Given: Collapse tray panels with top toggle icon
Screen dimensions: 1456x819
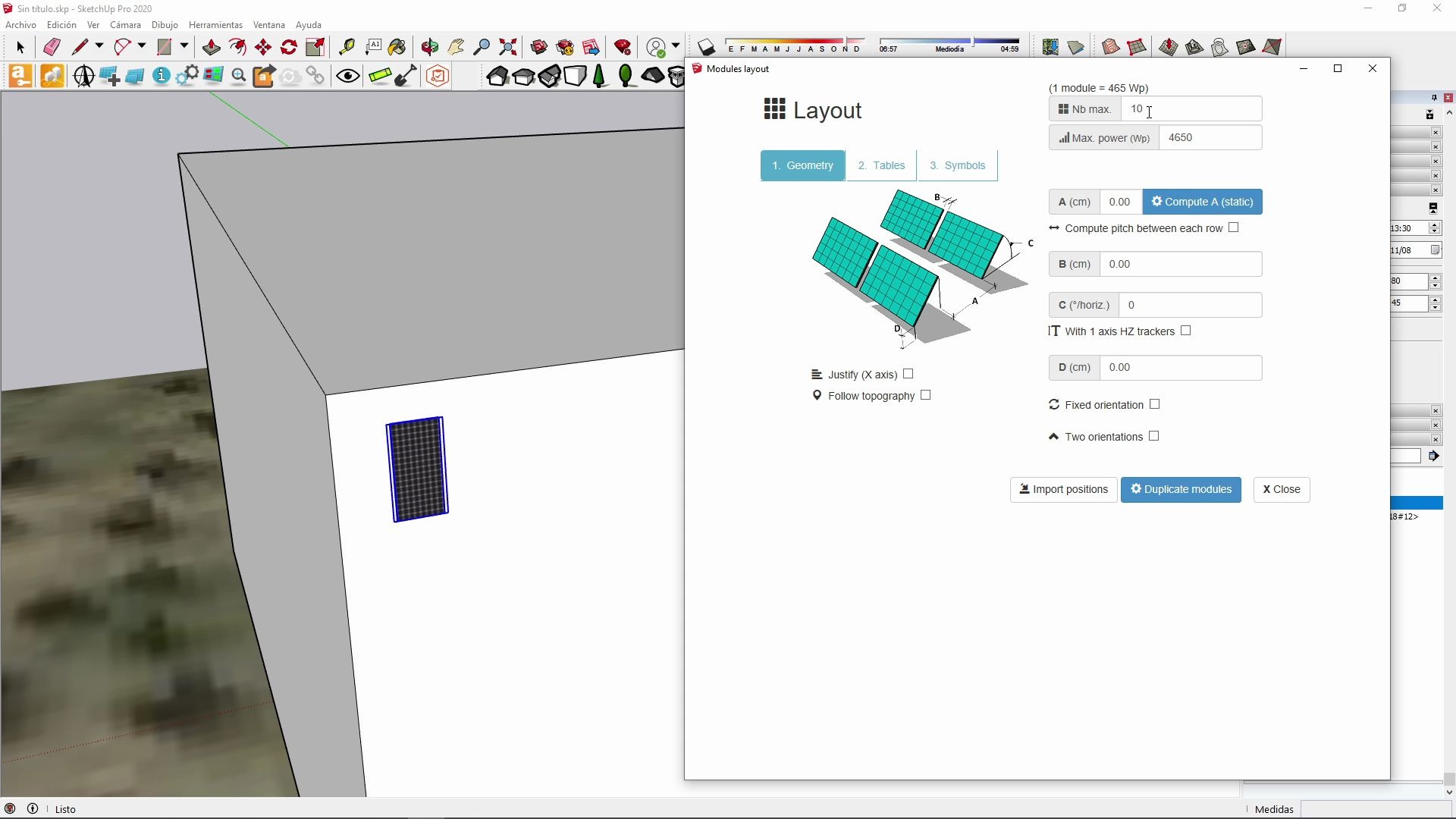Looking at the screenshot, I should 1430,115.
